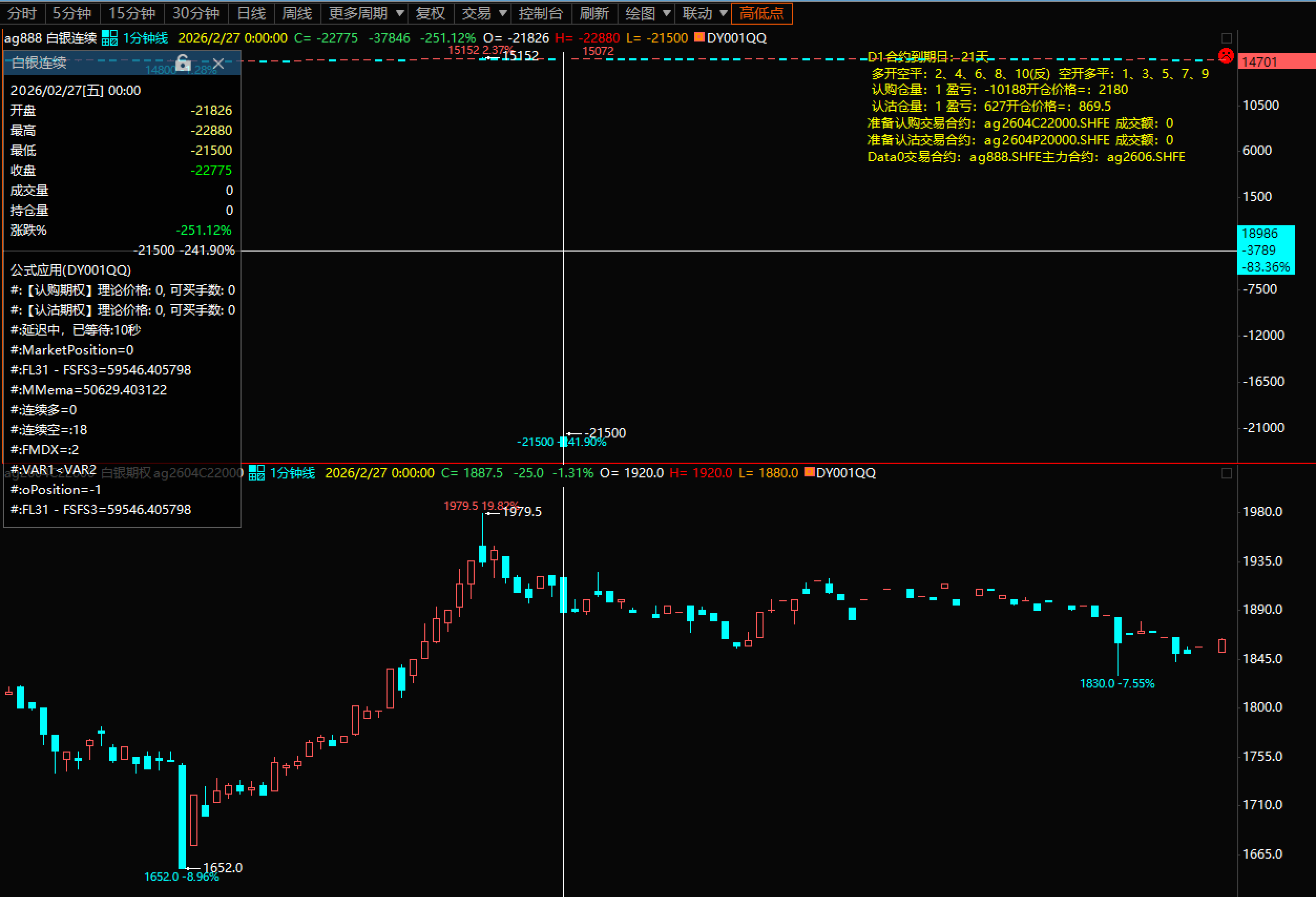Screen dimensions: 1316x897
Task: Switch to the 5分钟 period tab
Action: pyautogui.click(x=72, y=13)
